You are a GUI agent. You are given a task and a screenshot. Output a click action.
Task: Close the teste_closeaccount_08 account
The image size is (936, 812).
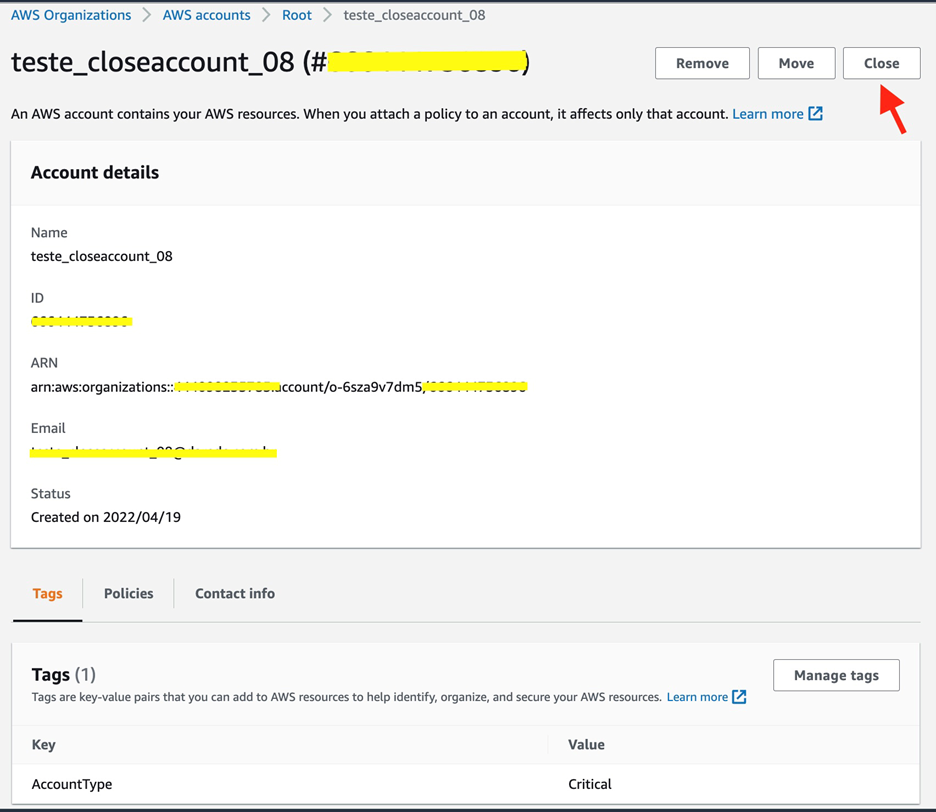coord(882,63)
